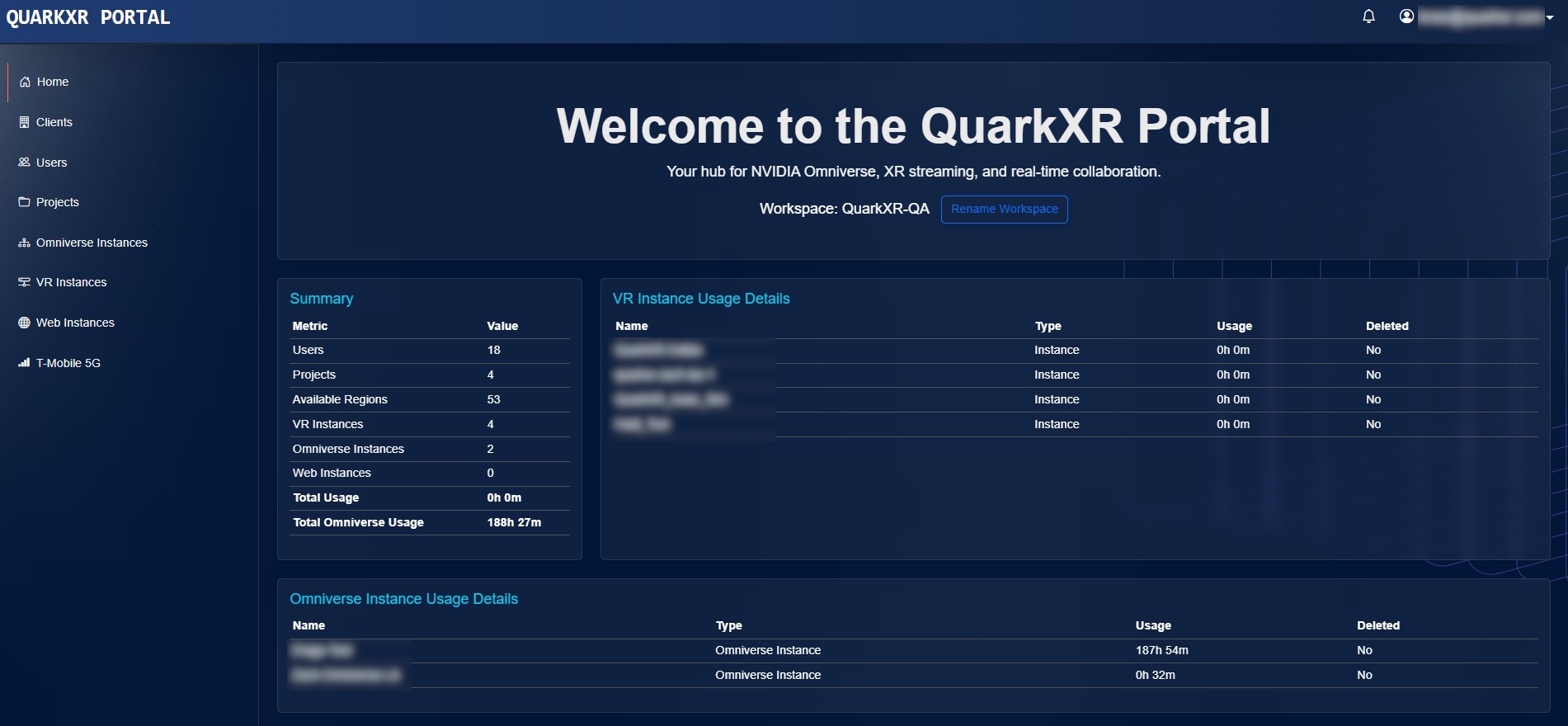
Task: Click the Rename Workspace button
Action: [x=1004, y=210]
